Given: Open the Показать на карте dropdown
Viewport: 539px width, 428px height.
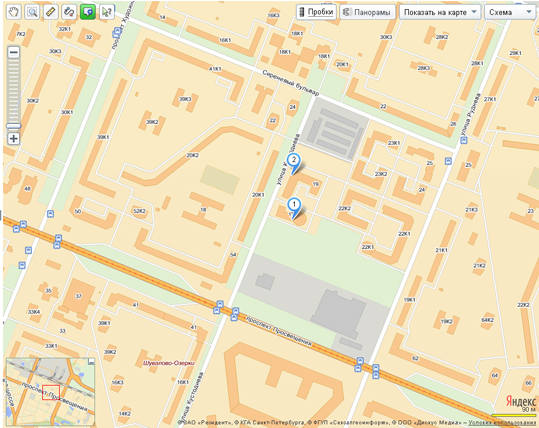Looking at the screenshot, I should coord(440,12).
